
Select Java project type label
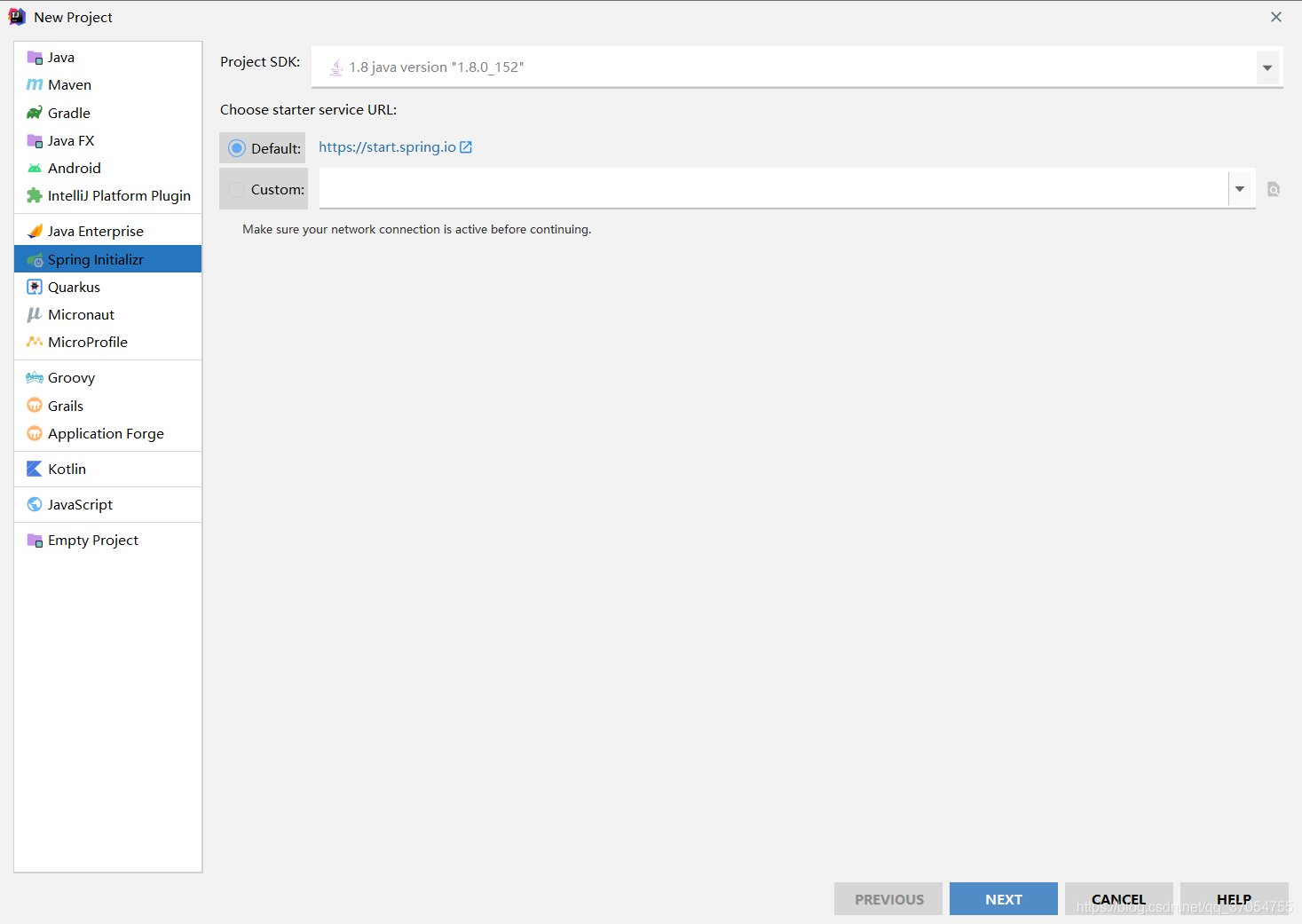(x=61, y=58)
